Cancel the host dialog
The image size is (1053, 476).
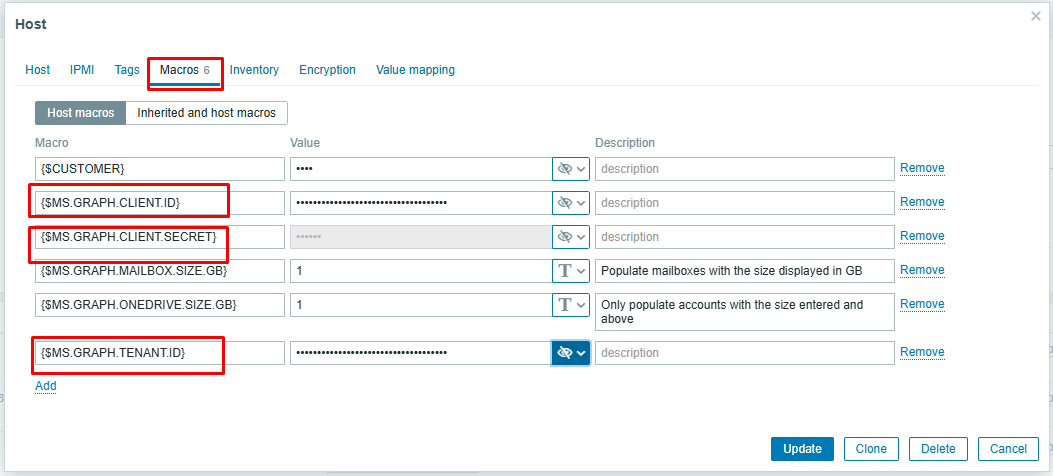(x=1008, y=449)
